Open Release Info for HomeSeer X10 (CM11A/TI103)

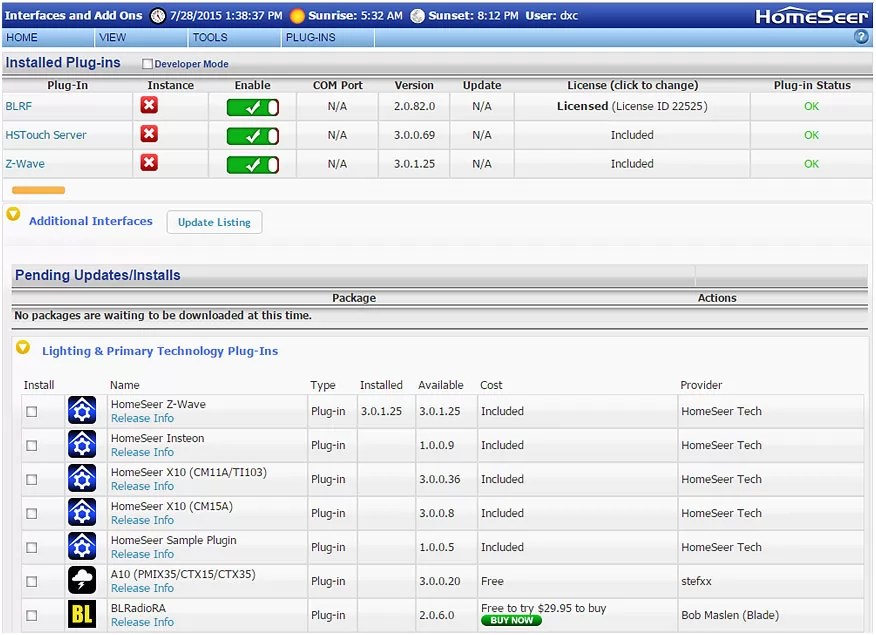pyautogui.click(x=142, y=486)
